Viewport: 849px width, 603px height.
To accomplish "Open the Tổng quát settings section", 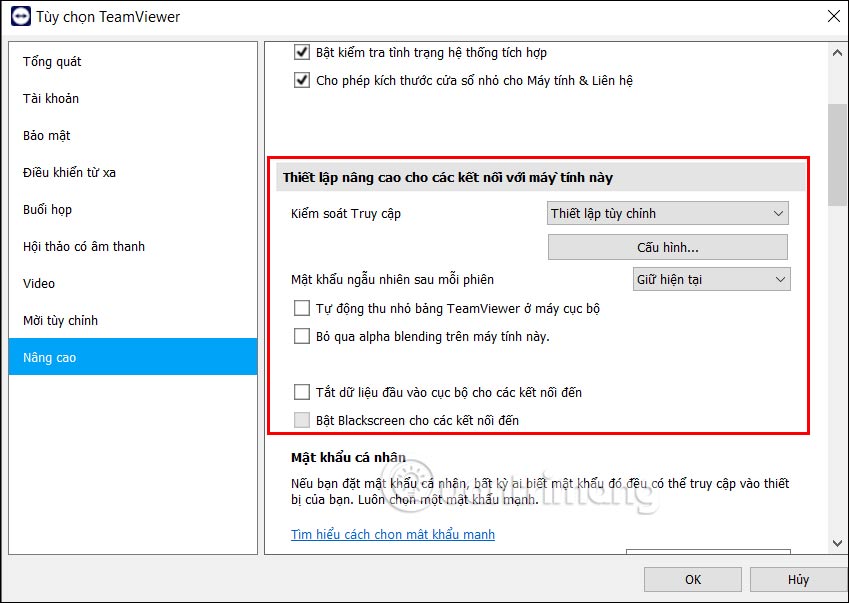I will tap(52, 61).
